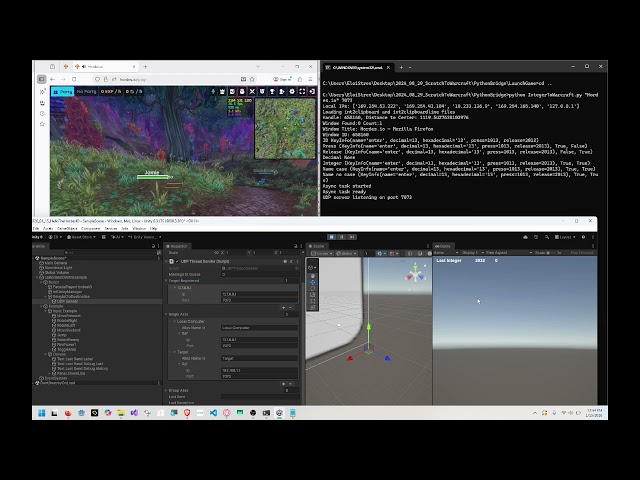Show hidden system tray icons

(535, 413)
